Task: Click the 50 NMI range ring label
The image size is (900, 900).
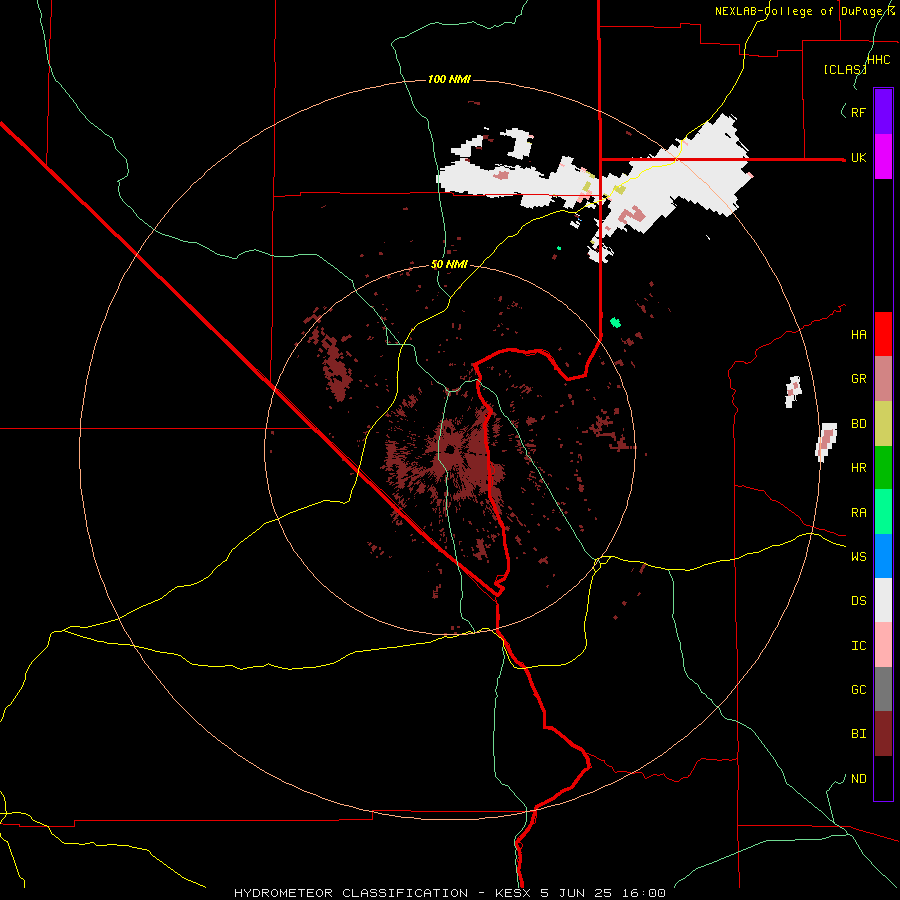Action: click(449, 265)
